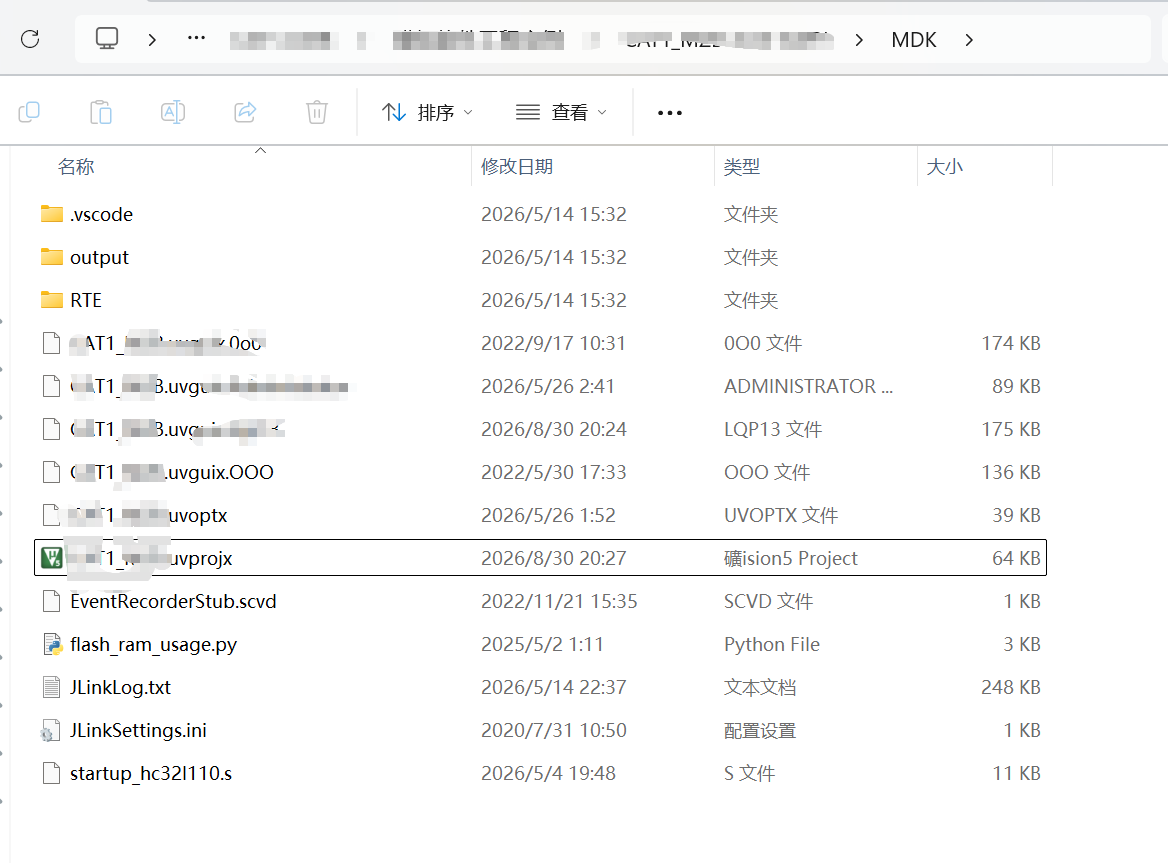The width and height of the screenshot is (1168, 863).
Task: Click the 248 KB size cell
Action: 1011,687
